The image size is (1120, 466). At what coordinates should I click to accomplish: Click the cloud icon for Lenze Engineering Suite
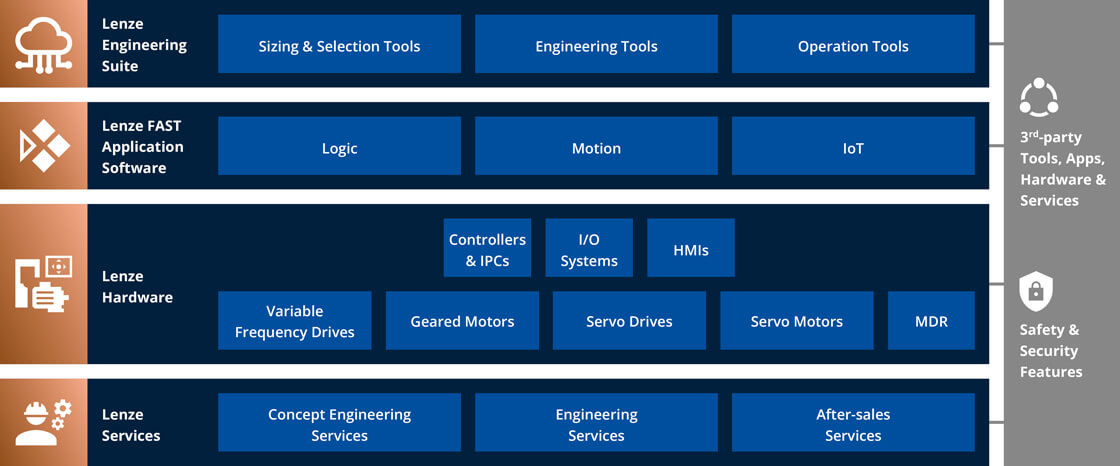coord(44,44)
